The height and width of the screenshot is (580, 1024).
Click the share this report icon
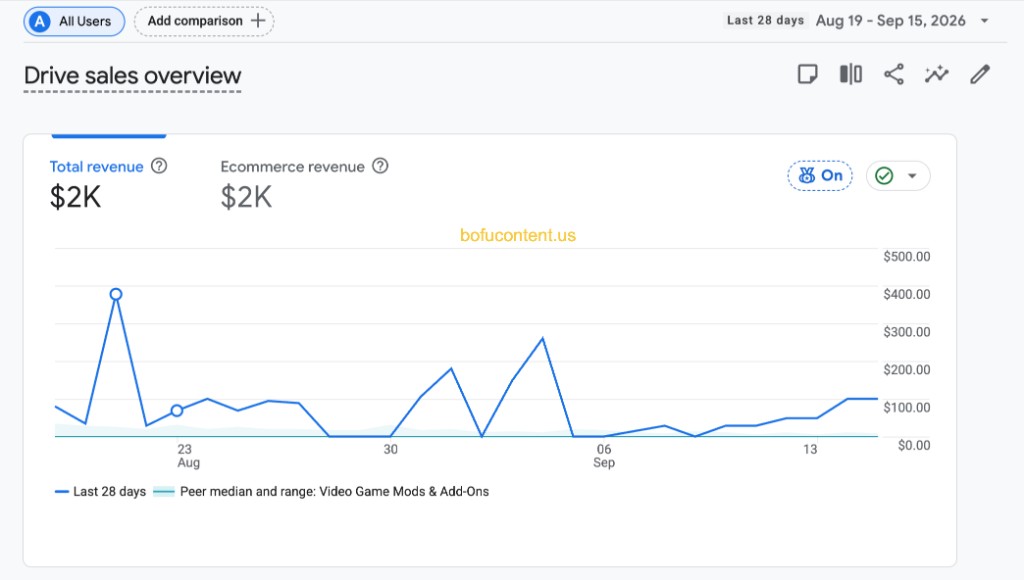tap(893, 74)
